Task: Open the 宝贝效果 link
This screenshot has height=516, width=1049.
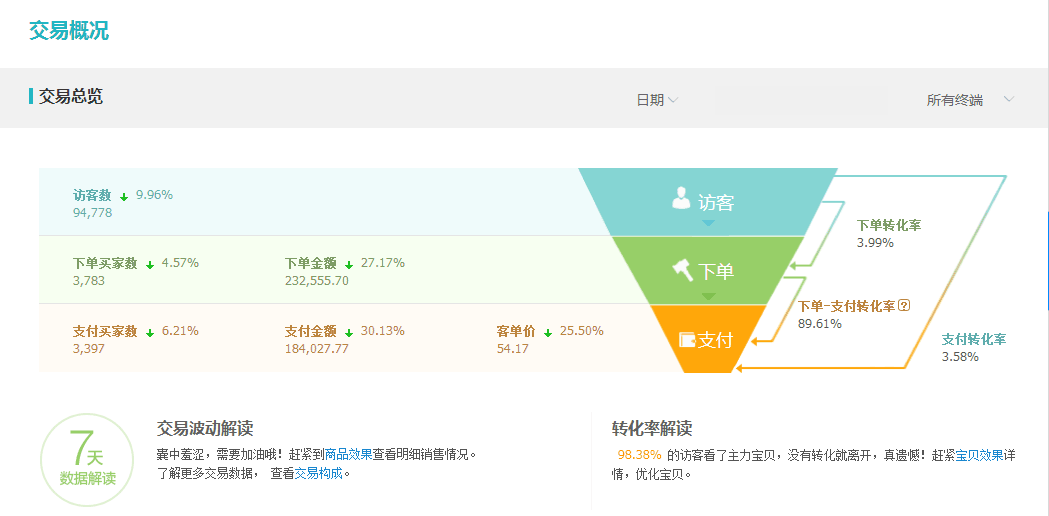Action: [x=979, y=455]
